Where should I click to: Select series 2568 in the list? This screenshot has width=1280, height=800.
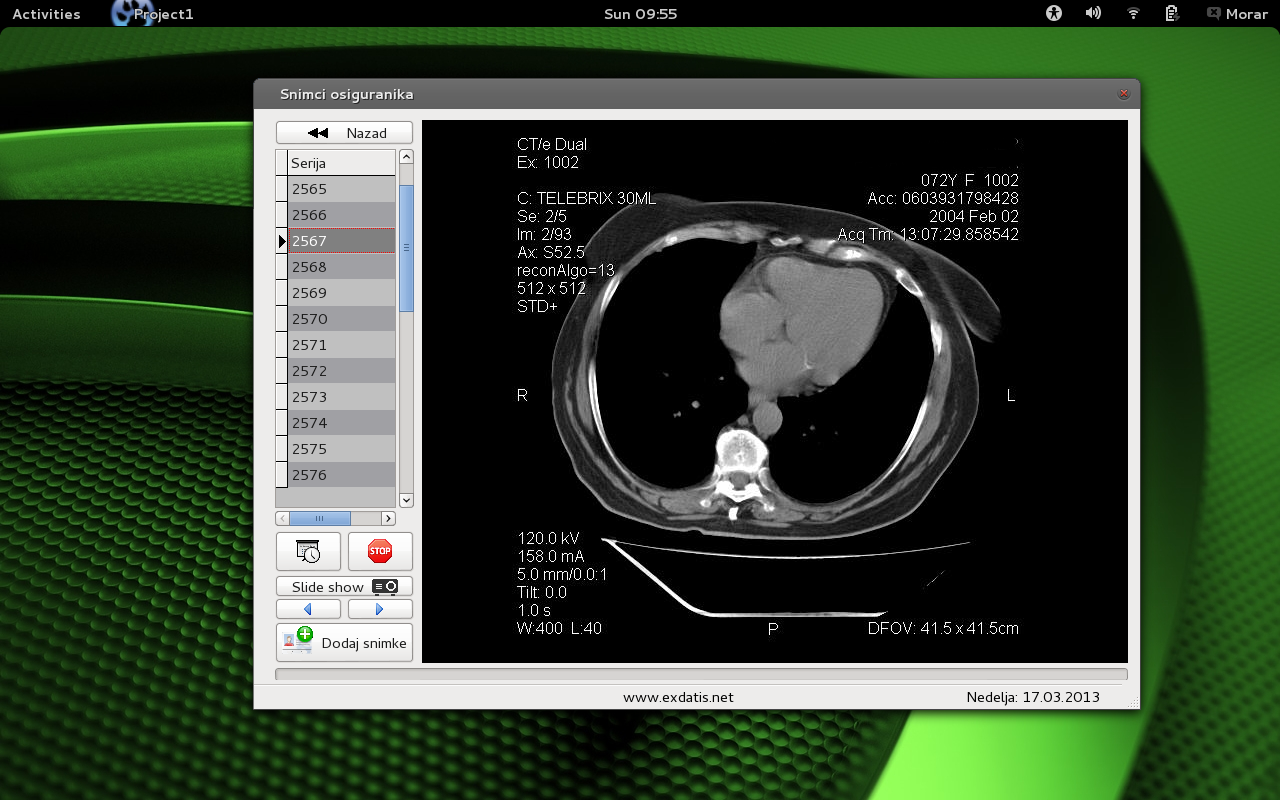[342, 267]
